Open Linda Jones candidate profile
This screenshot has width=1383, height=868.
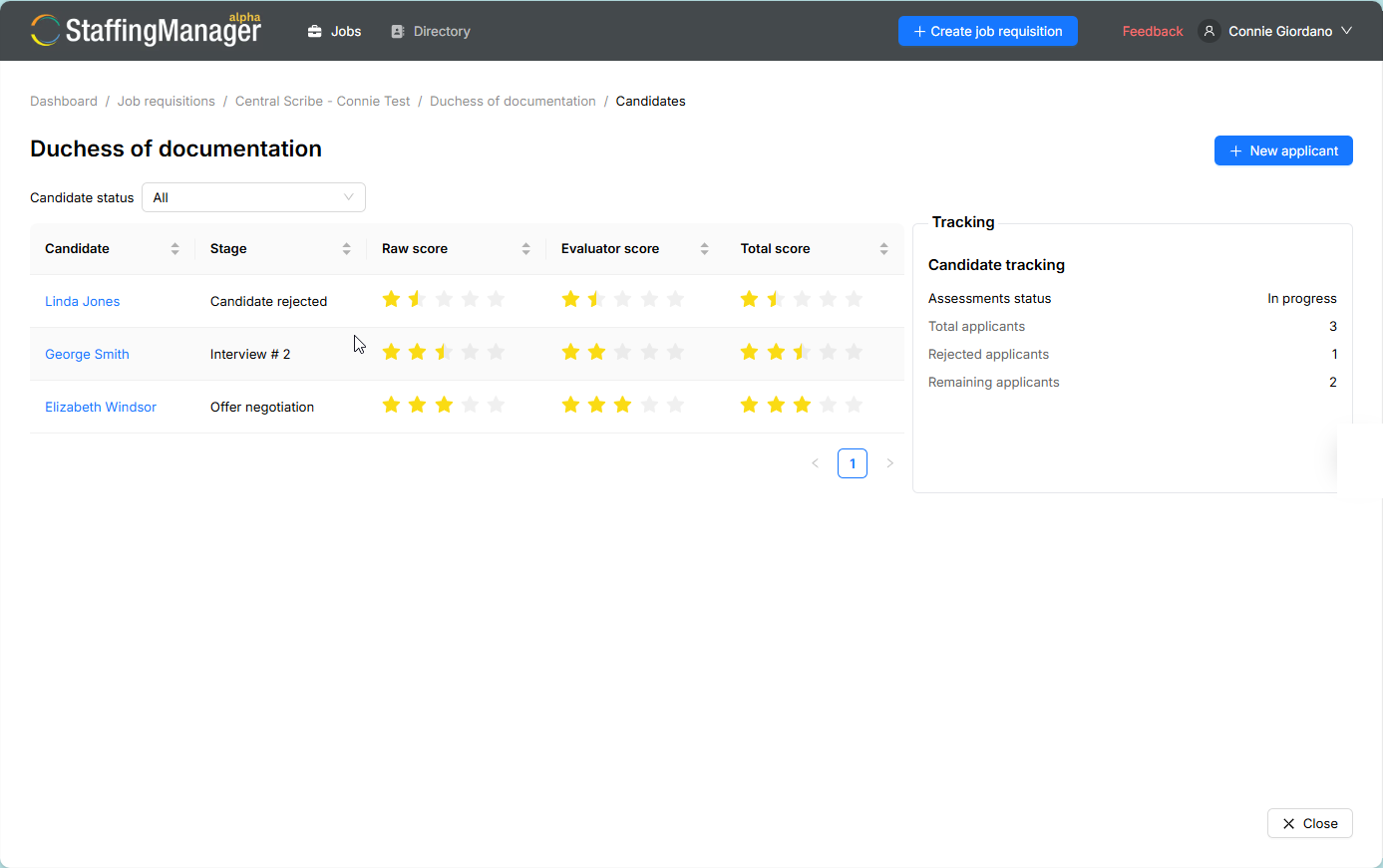click(83, 301)
